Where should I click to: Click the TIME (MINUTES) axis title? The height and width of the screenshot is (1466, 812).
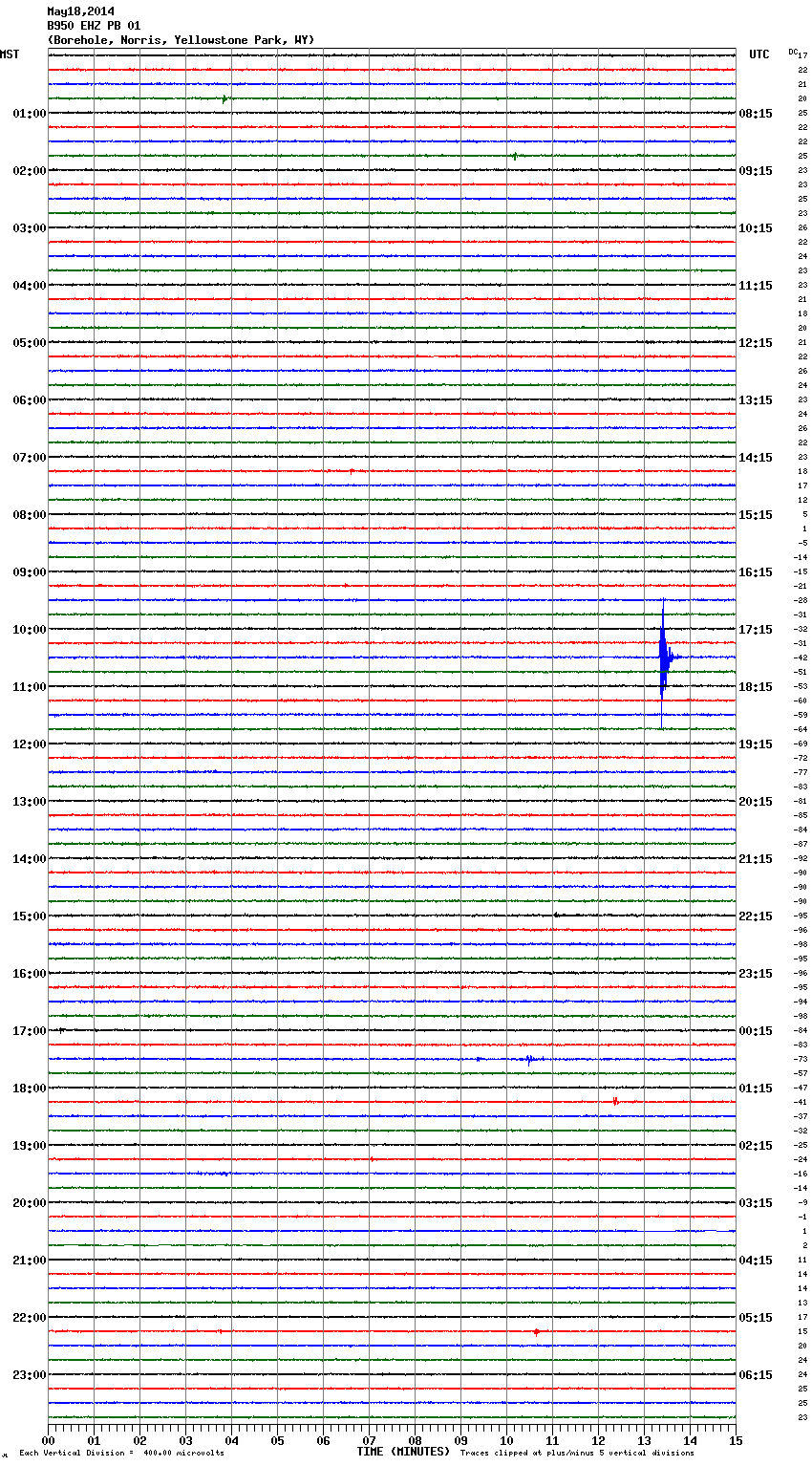tap(403, 1452)
